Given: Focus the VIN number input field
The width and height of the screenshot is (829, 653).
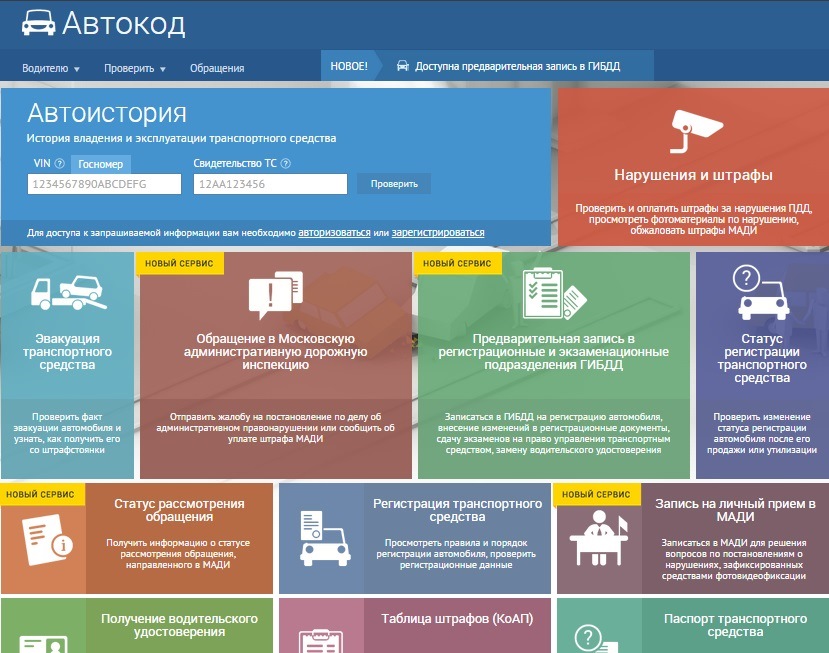Looking at the screenshot, I should 104,184.
